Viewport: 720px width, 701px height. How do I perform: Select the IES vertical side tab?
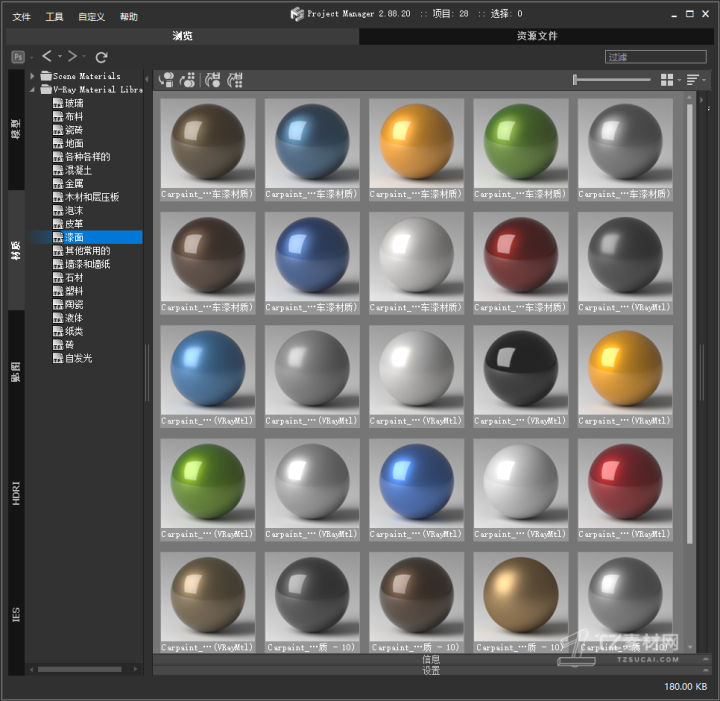coord(16,615)
